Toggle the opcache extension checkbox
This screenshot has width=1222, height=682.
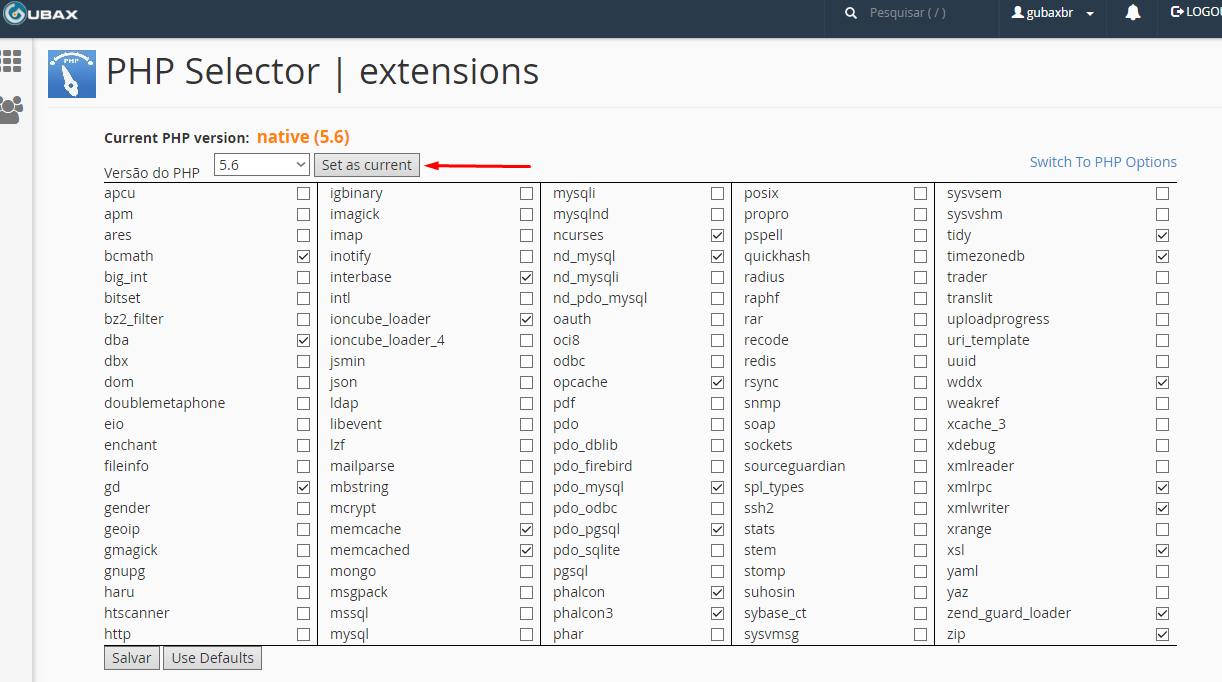[717, 383]
